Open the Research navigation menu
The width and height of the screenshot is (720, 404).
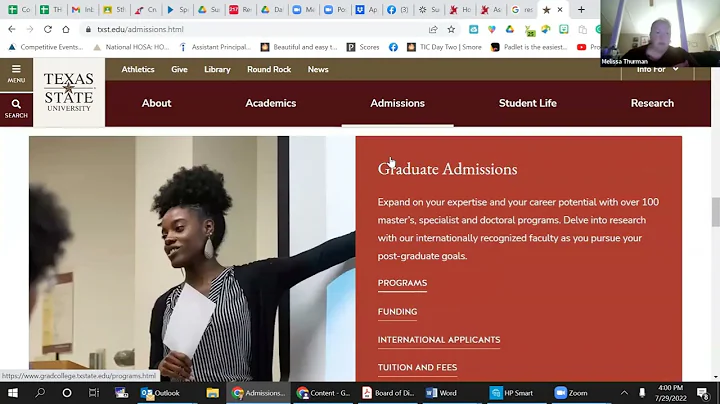[652, 103]
